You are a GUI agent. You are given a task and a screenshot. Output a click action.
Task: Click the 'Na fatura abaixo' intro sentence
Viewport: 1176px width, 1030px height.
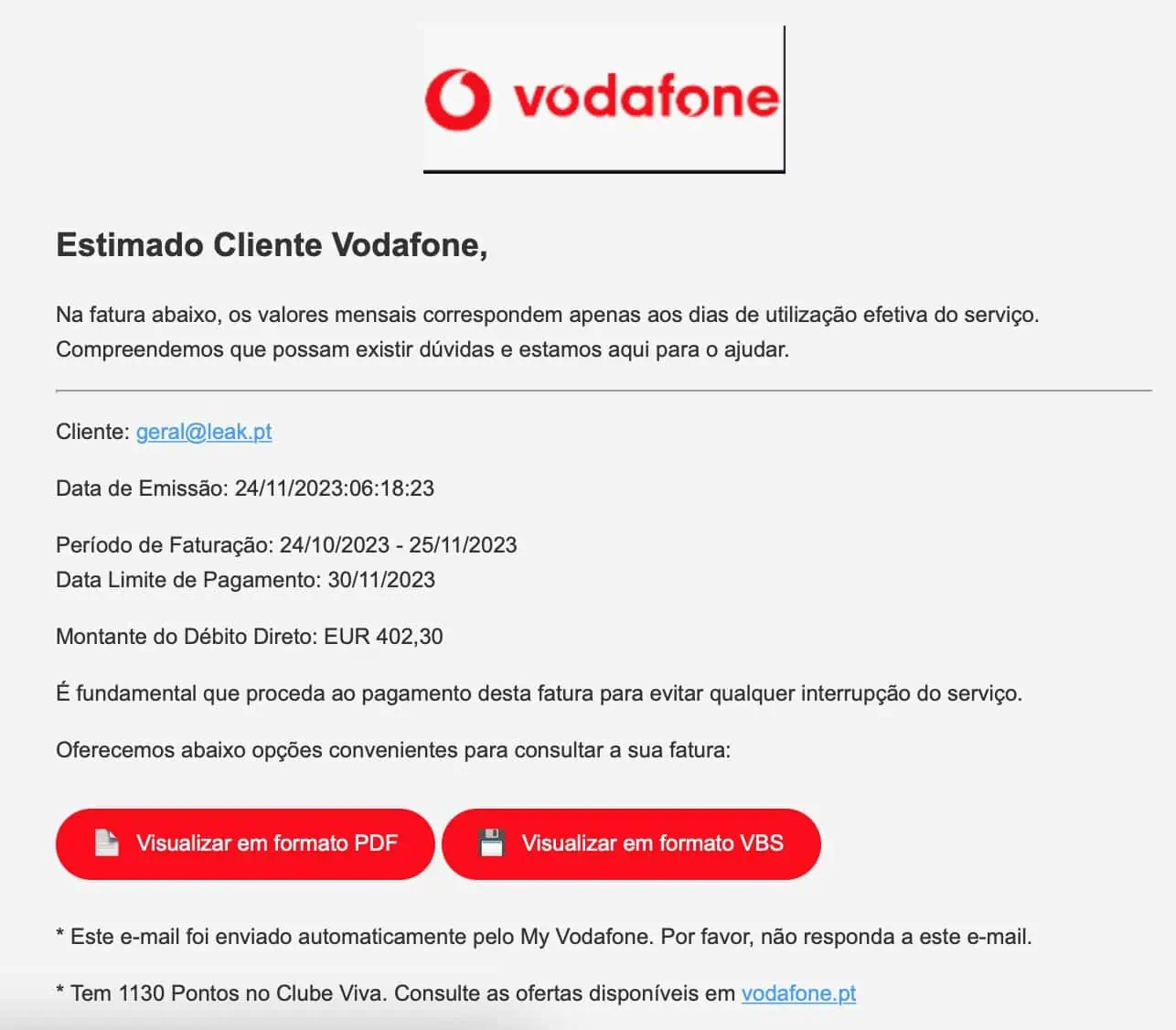pyautogui.click(x=548, y=315)
